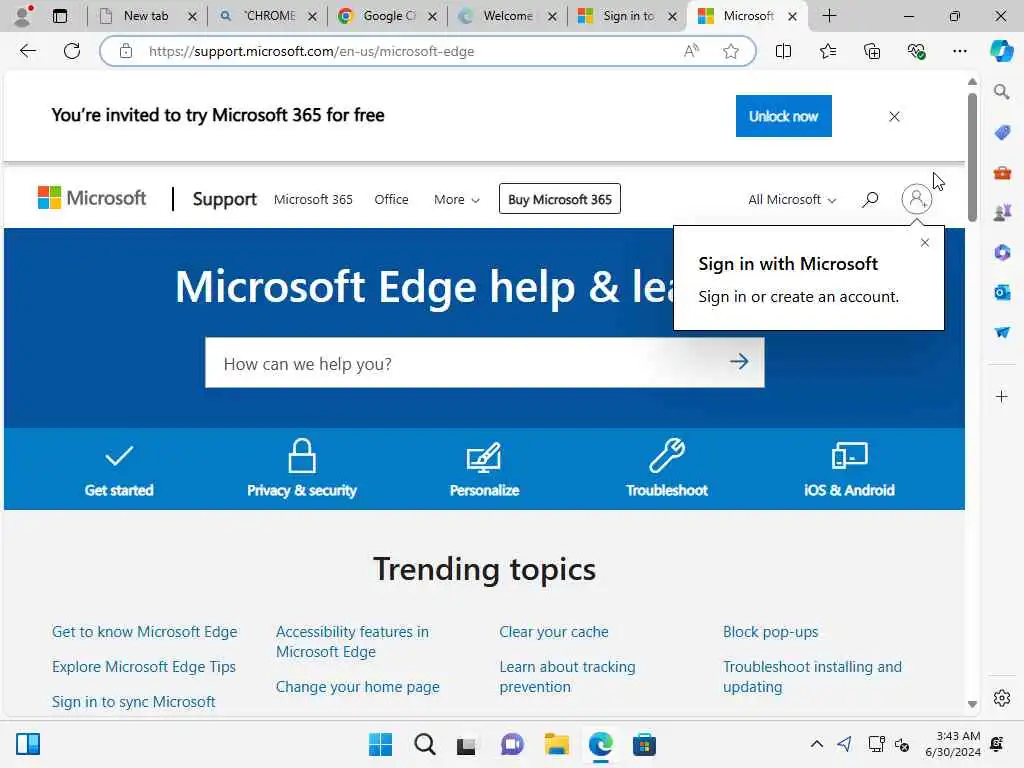Launch Copilot from the toolbar
1024x768 pixels.
point(1002,51)
